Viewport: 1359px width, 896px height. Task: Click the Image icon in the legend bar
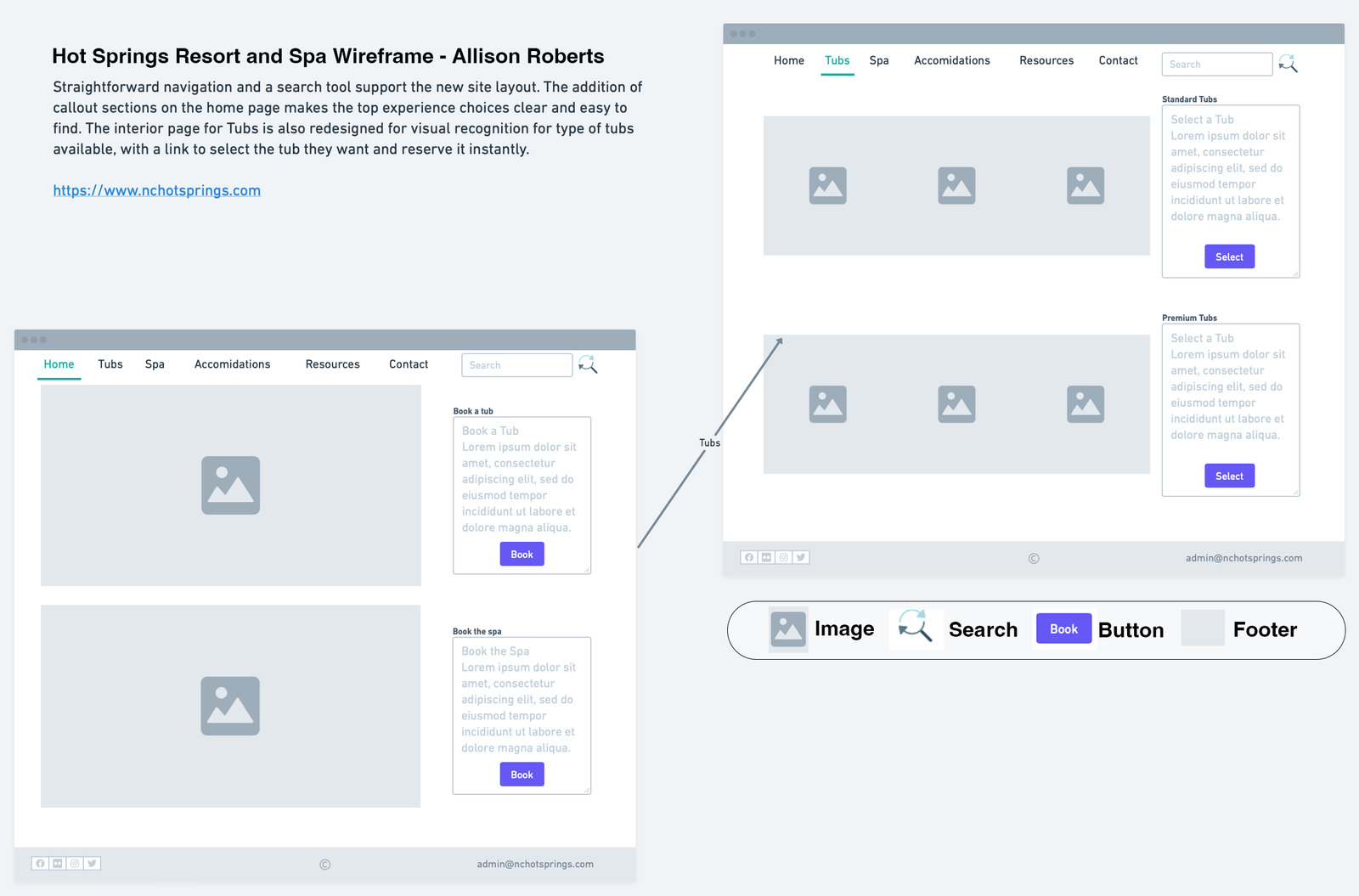point(787,629)
